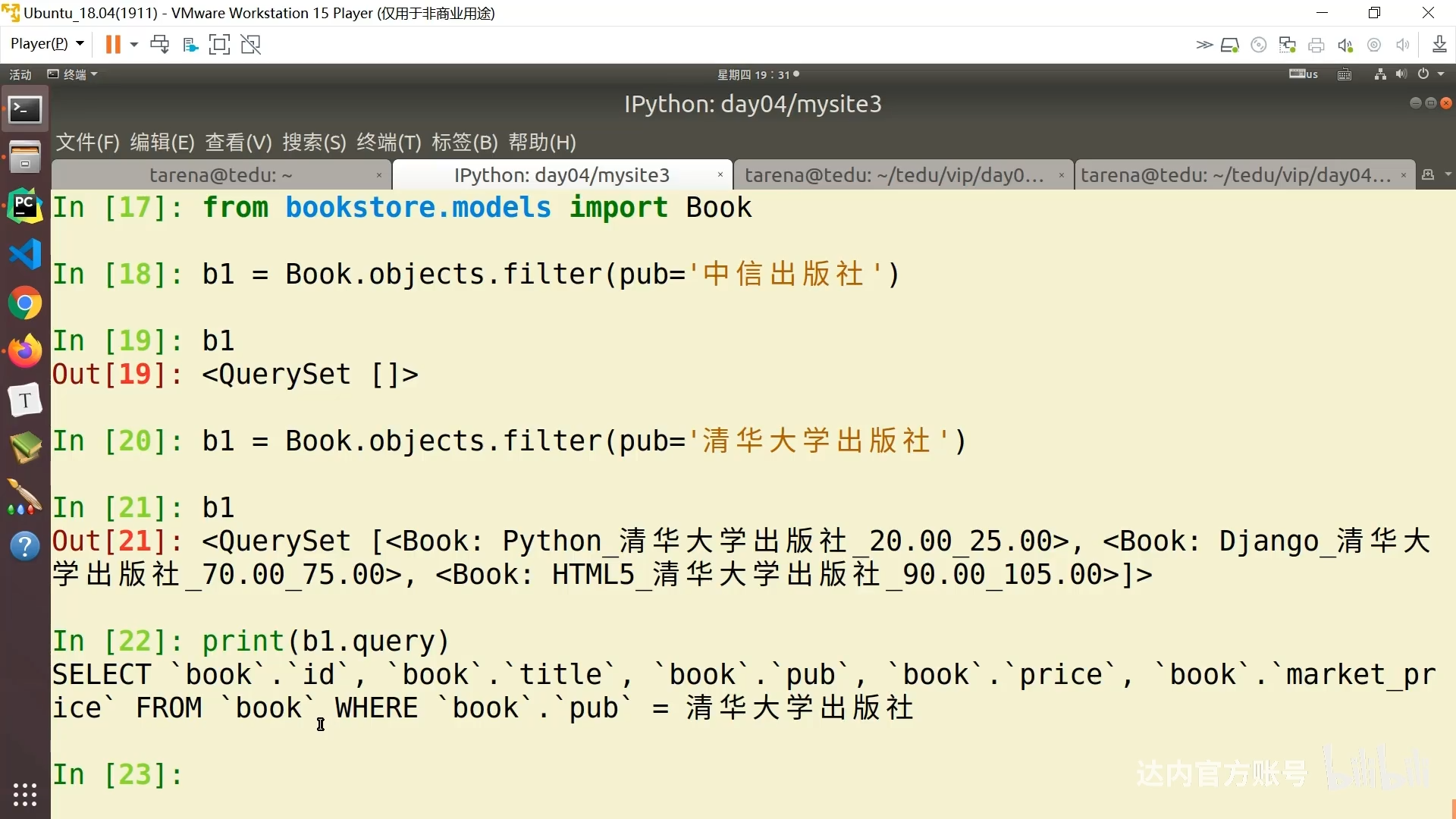This screenshot has height=819, width=1456.
Task: Open the Files manager dock icon
Action: pyautogui.click(x=25, y=157)
